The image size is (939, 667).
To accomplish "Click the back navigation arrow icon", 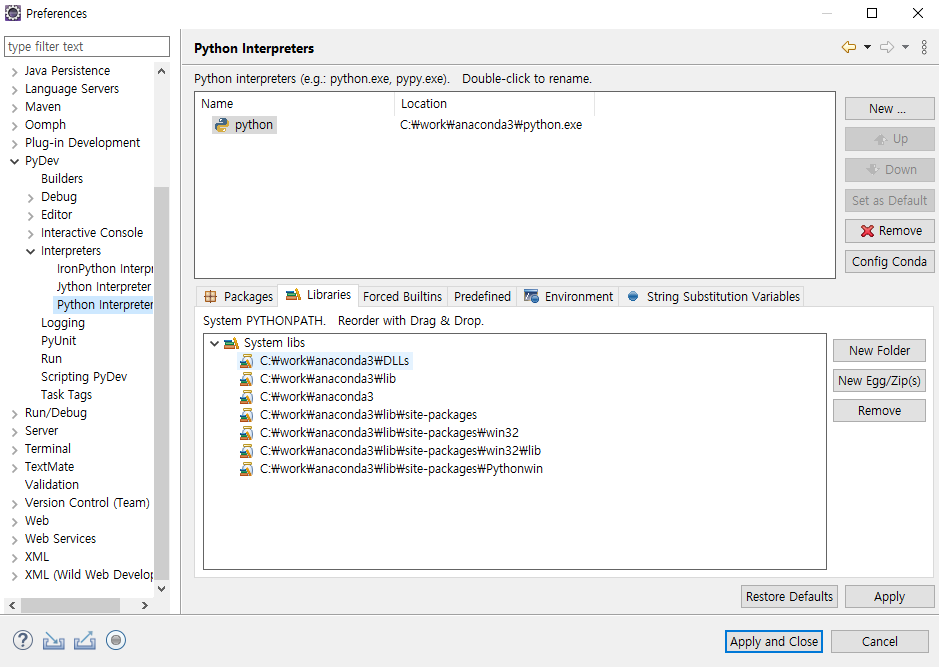I will 849,47.
